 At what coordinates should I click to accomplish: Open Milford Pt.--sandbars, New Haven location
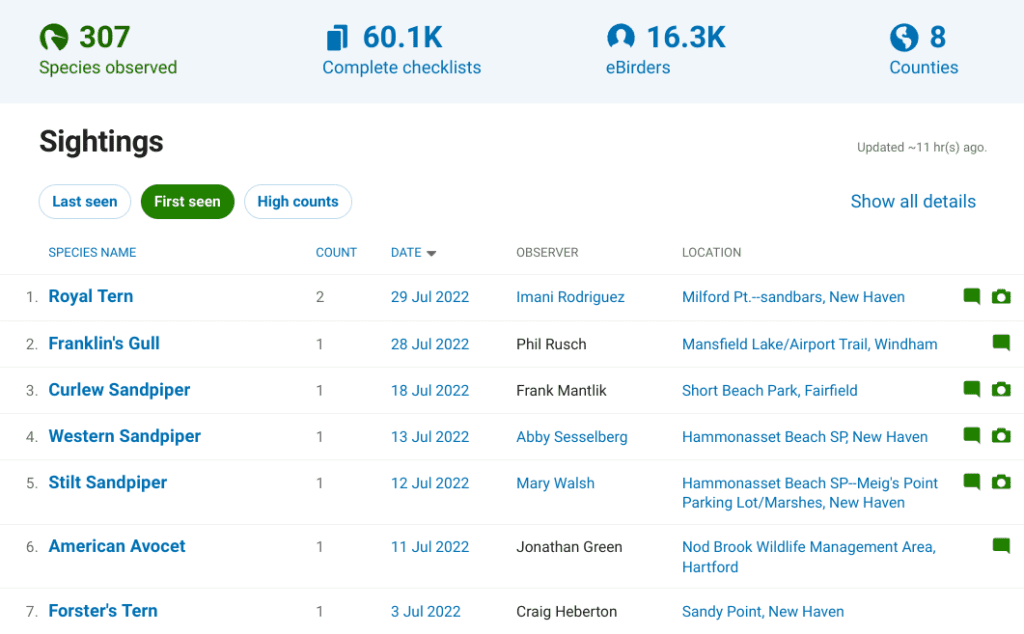tap(793, 297)
